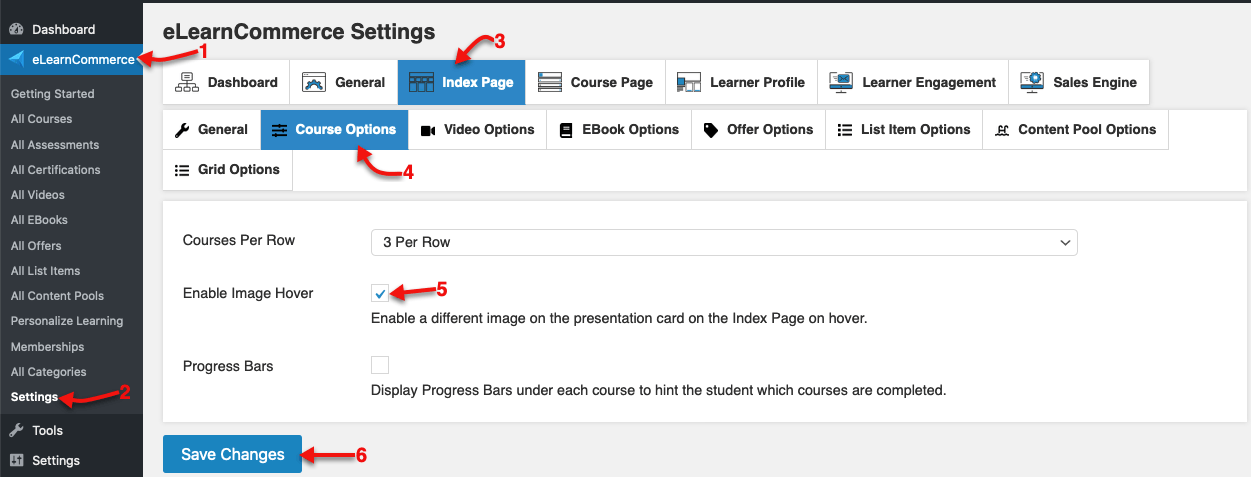Click the camera icon on Video Options

click(x=428, y=130)
